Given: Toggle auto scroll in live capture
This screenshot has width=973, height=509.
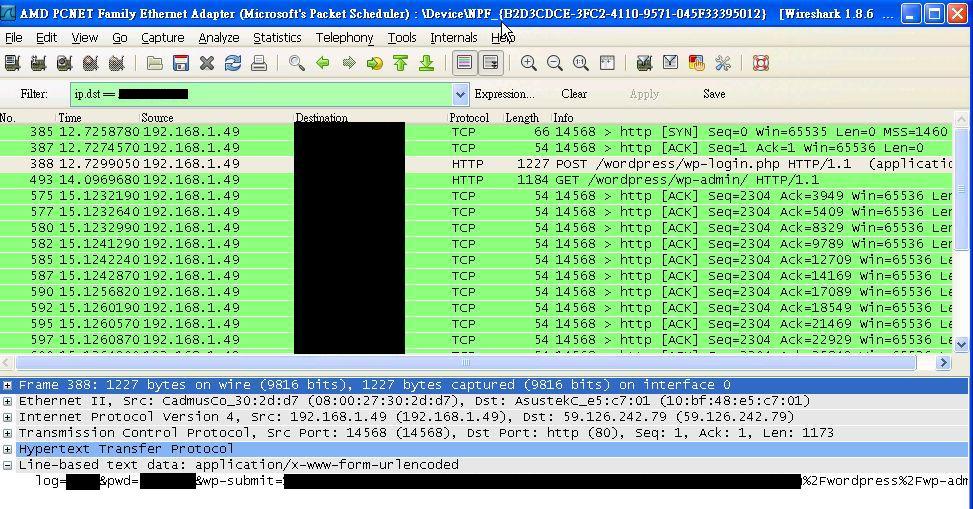Looking at the screenshot, I should tap(490, 63).
